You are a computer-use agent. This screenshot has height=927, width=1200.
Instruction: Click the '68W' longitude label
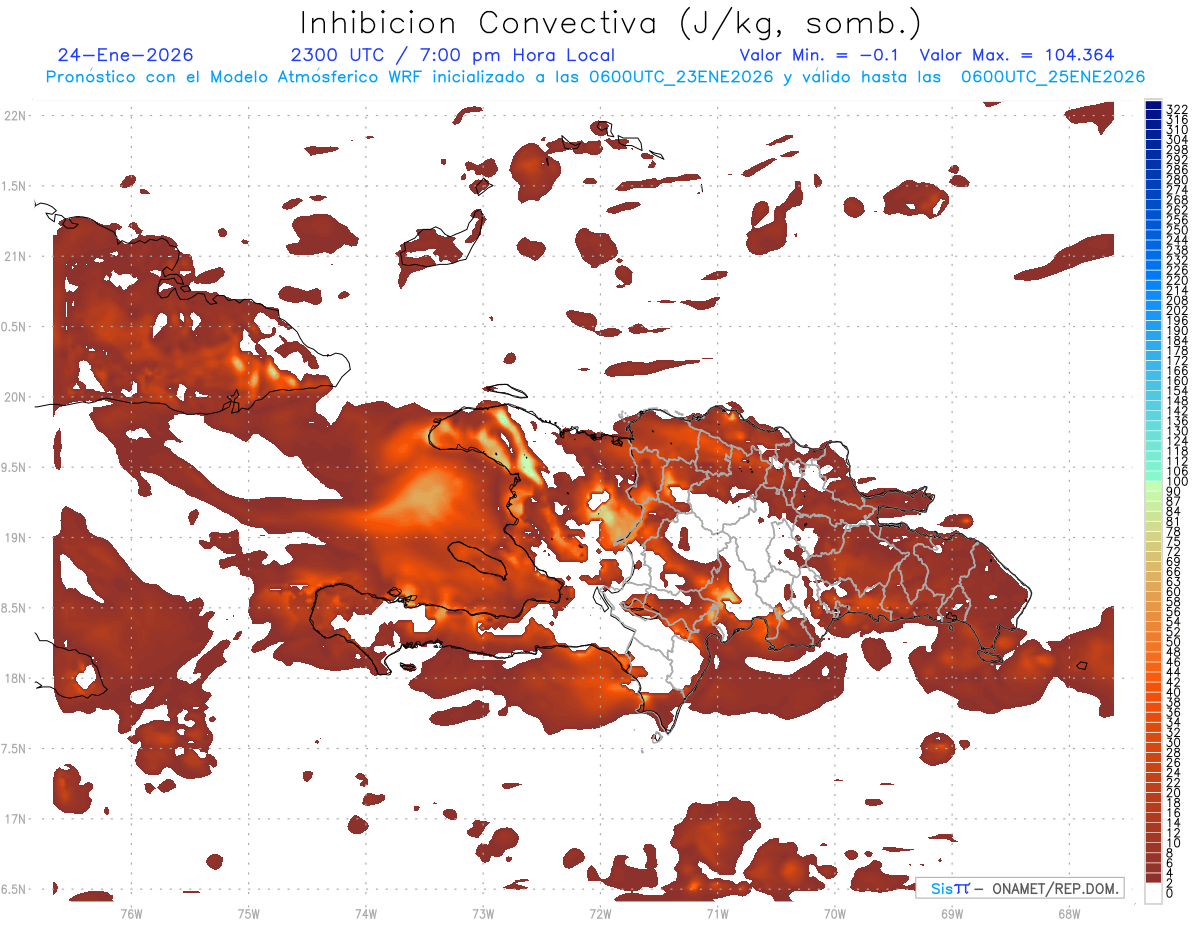tap(1069, 913)
